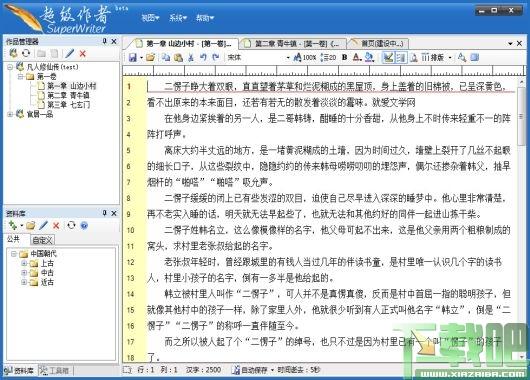The image size is (530, 380).
Task: Click the red delete X in 资料库 toolbar
Action: pos(56,225)
